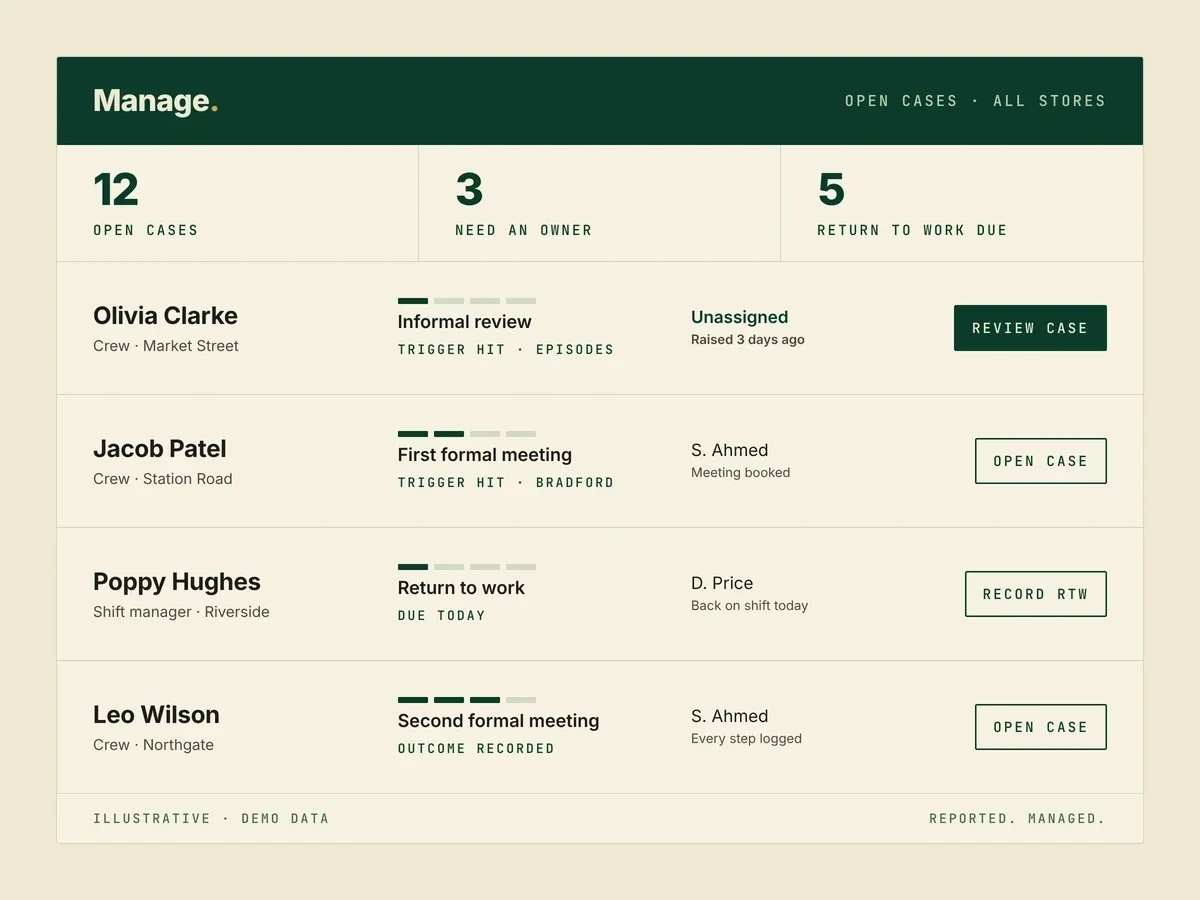The height and width of the screenshot is (900, 1200).
Task: Click the Crew · Station Road text
Action: (163, 479)
